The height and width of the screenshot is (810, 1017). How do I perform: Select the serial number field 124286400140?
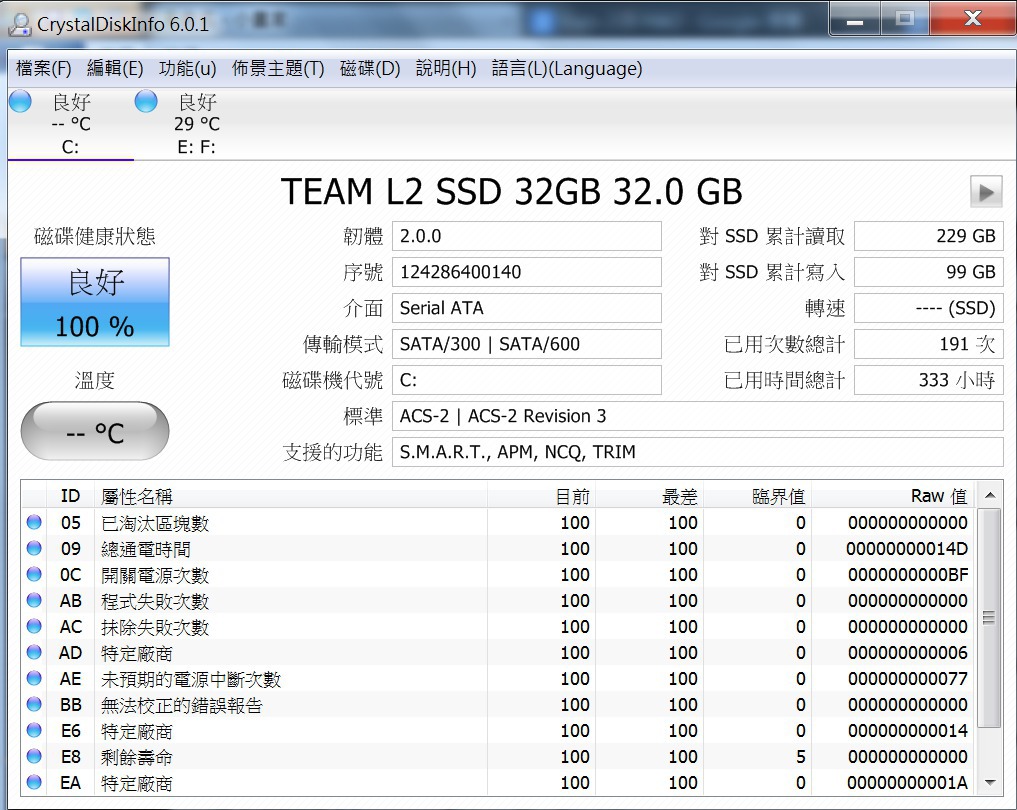[527, 272]
